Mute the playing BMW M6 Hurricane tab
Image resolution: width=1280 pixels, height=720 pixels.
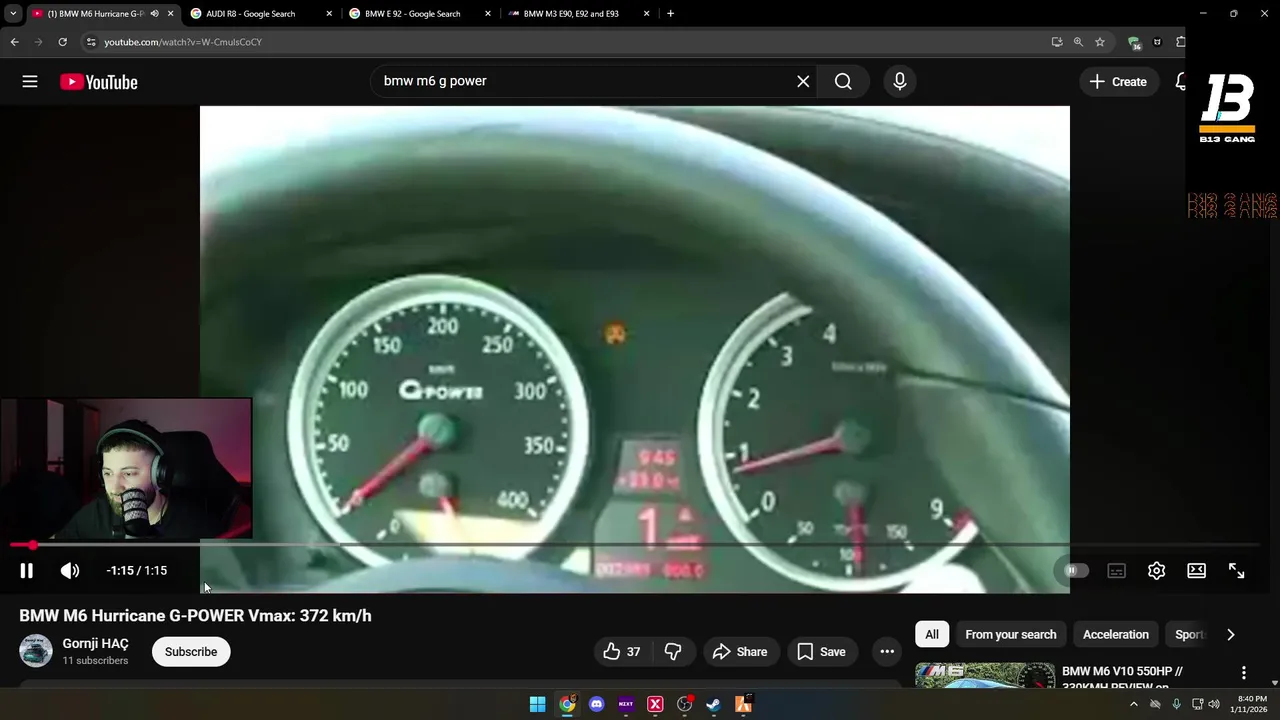[x=154, y=14]
